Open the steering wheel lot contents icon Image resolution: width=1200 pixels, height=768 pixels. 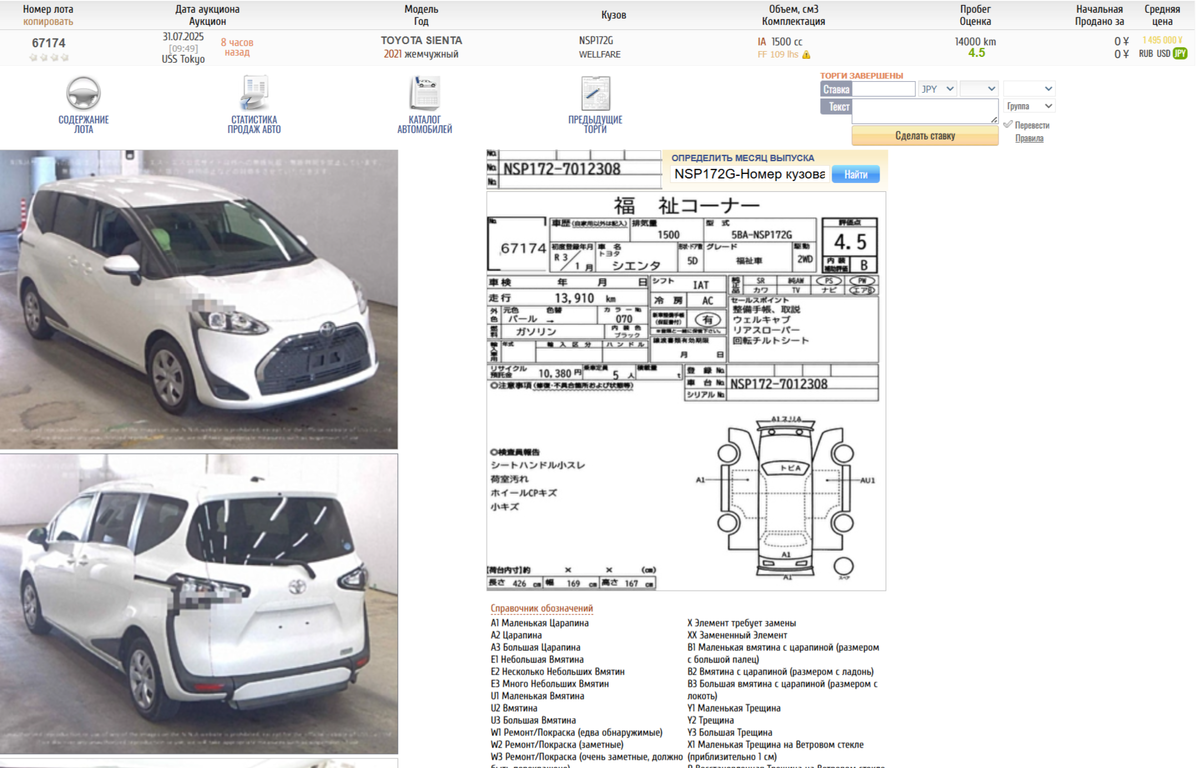84,93
